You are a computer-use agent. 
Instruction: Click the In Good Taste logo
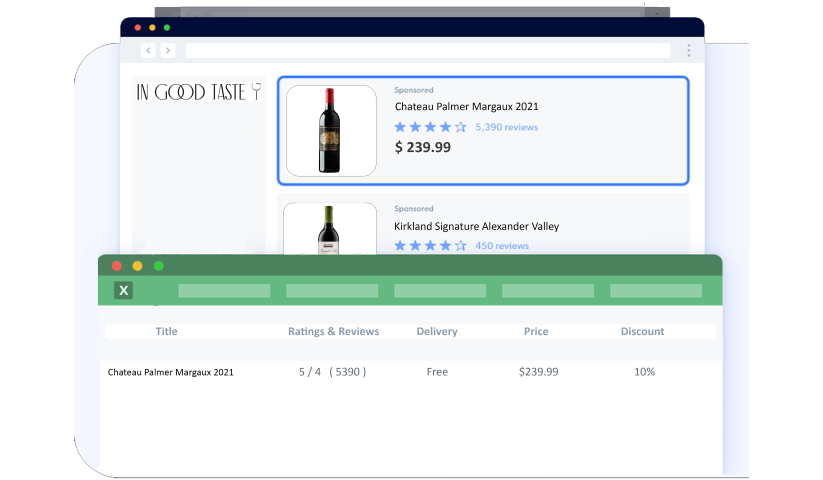[x=198, y=92]
